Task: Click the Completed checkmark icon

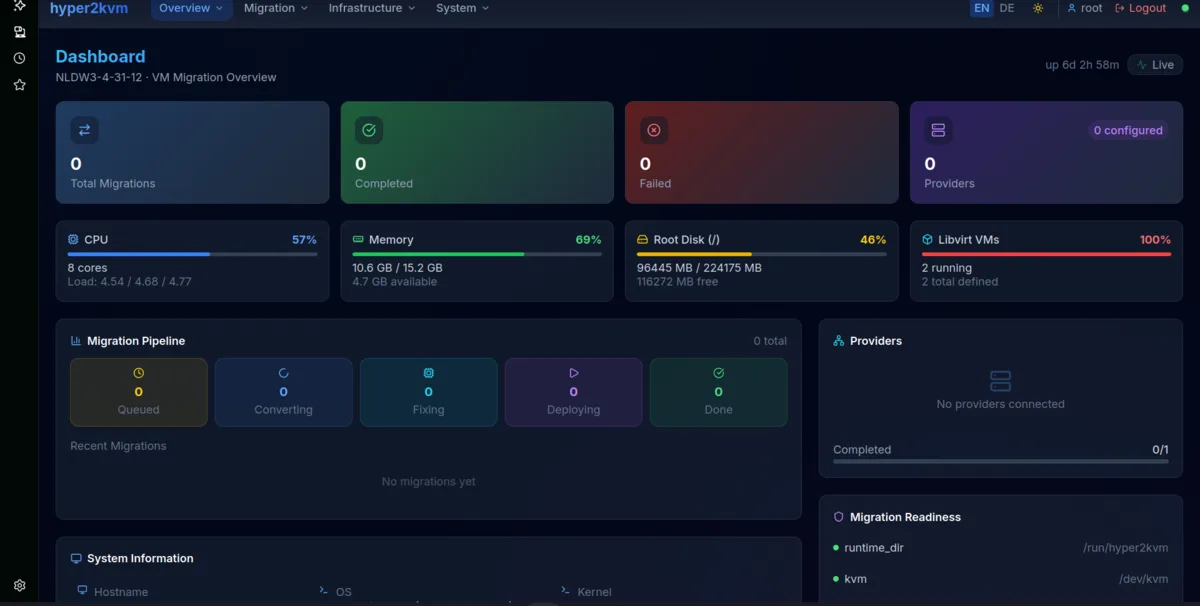Action: pyautogui.click(x=368, y=129)
